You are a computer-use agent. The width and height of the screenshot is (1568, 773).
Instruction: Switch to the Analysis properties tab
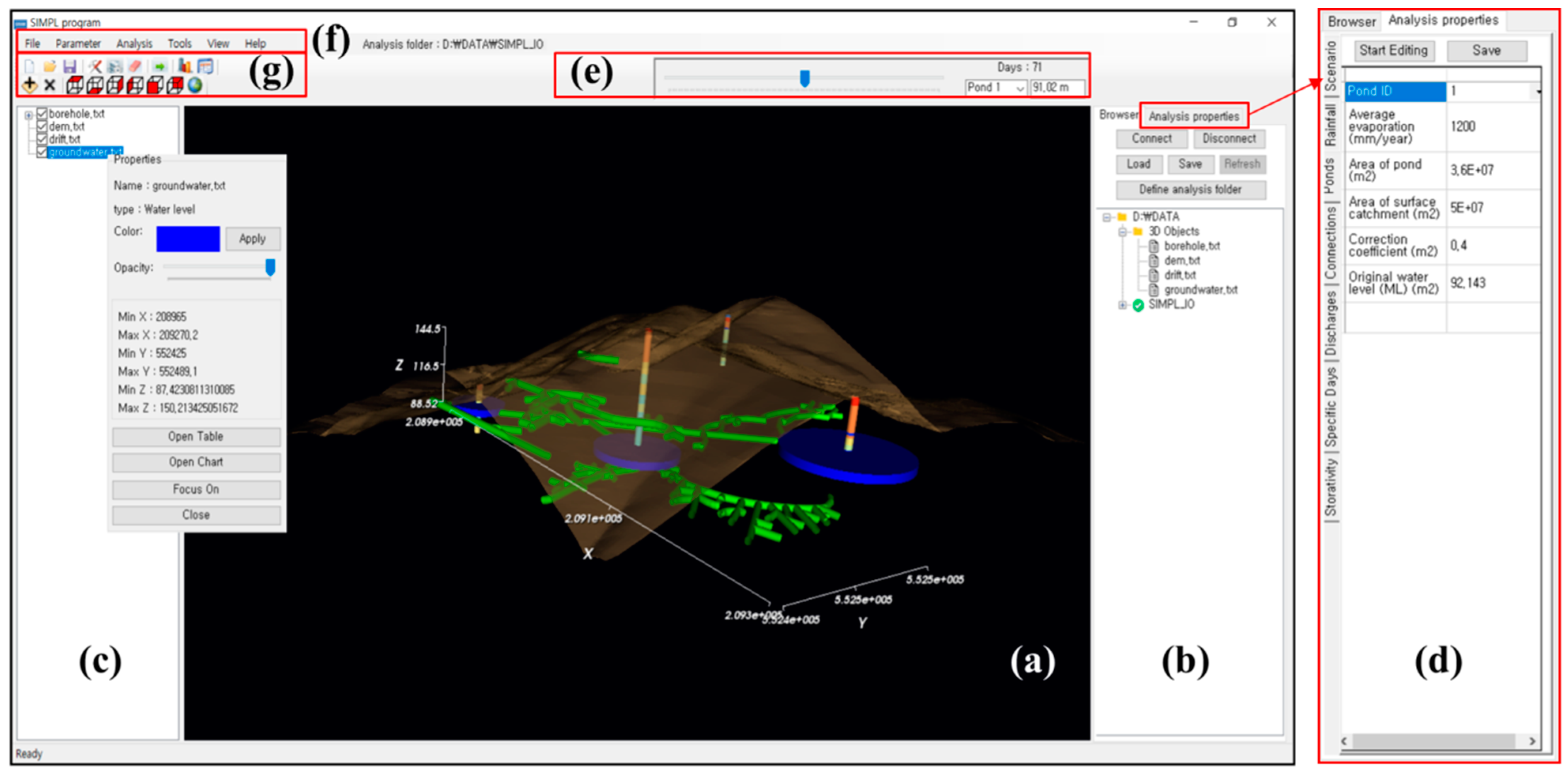pos(1193,116)
